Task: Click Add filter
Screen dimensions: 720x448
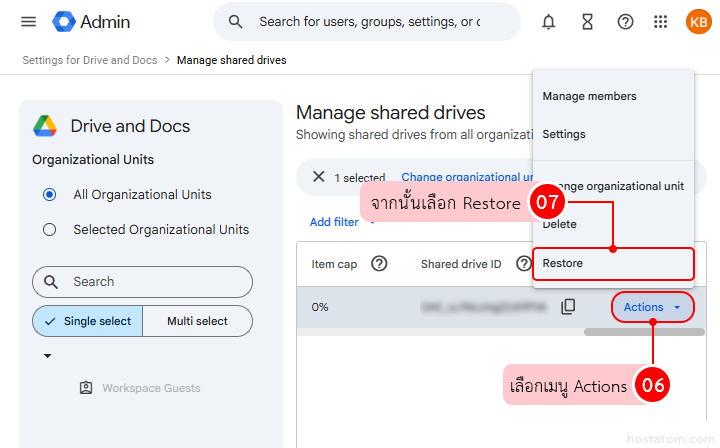Action: click(334, 222)
